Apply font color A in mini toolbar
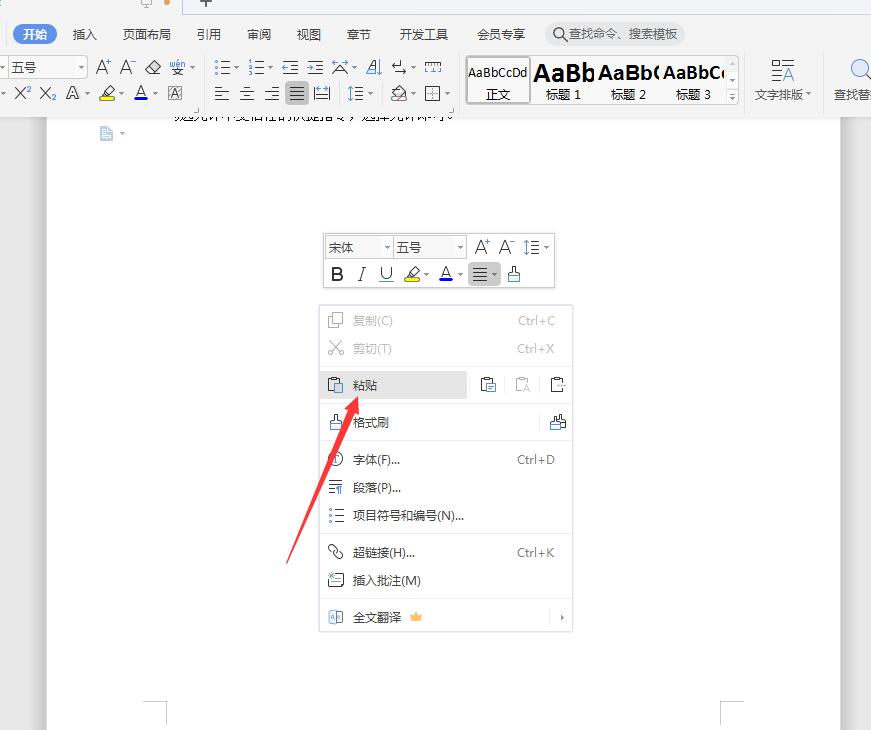 tap(445, 274)
